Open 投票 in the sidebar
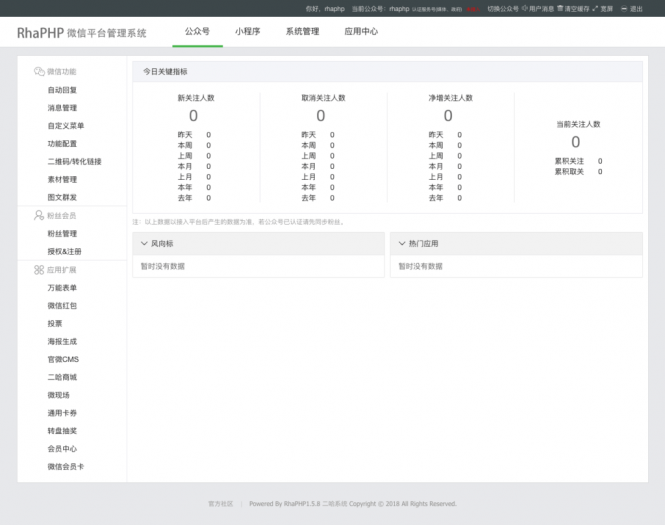 (x=55, y=324)
